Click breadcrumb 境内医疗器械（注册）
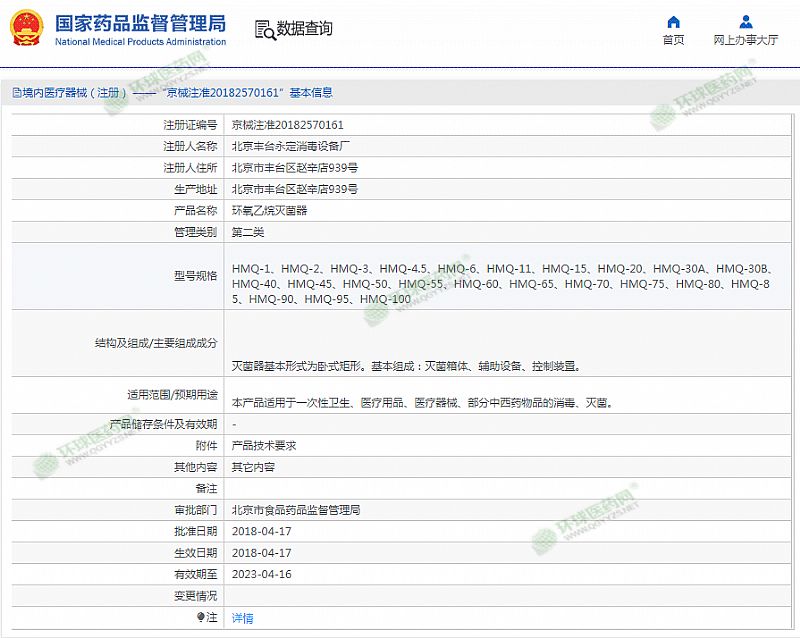The width and height of the screenshot is (800, 638). click(74, 92)
